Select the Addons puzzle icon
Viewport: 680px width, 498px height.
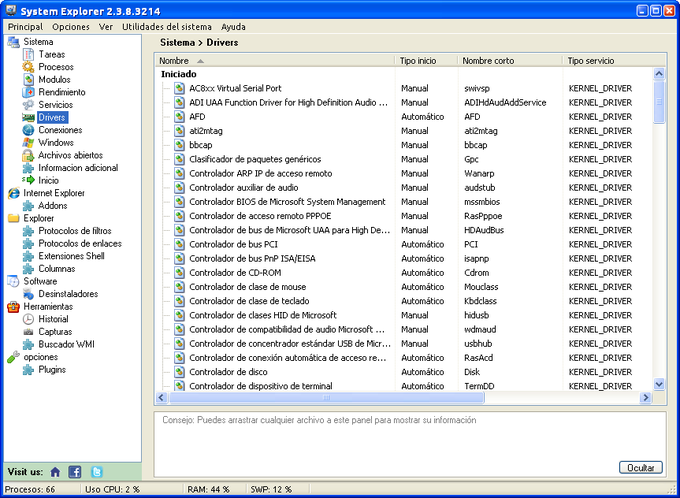tap(28, 206)
